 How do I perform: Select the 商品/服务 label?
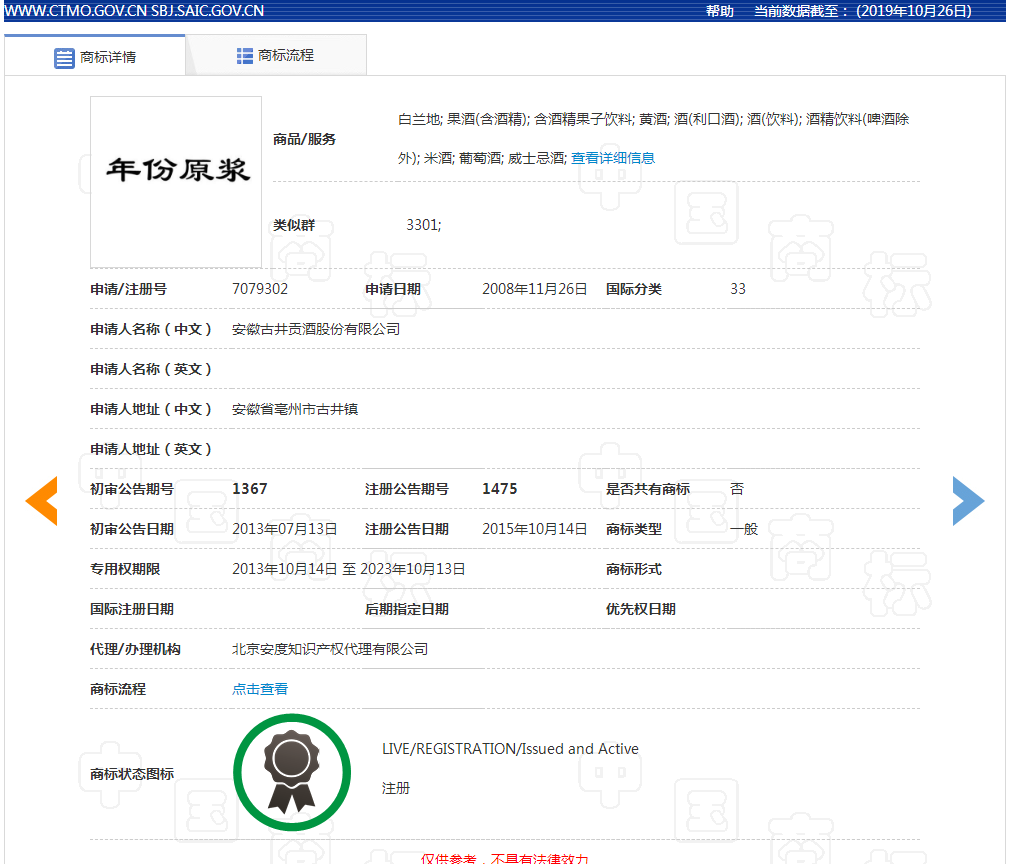tap(304, 139)
